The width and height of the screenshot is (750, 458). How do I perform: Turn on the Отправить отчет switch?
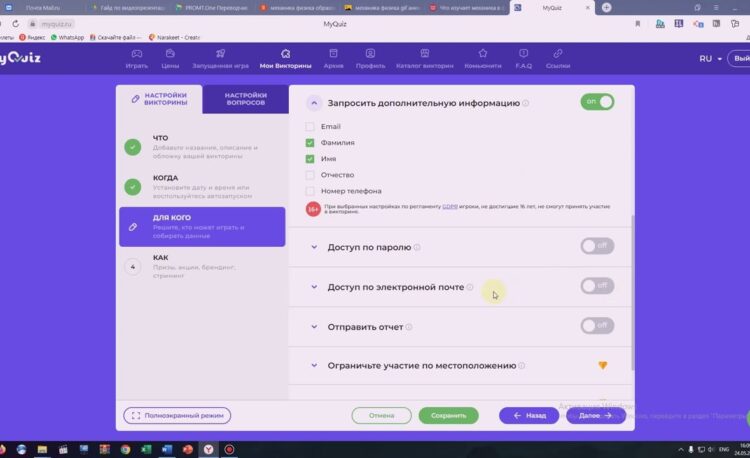click(x=597, y=326)
